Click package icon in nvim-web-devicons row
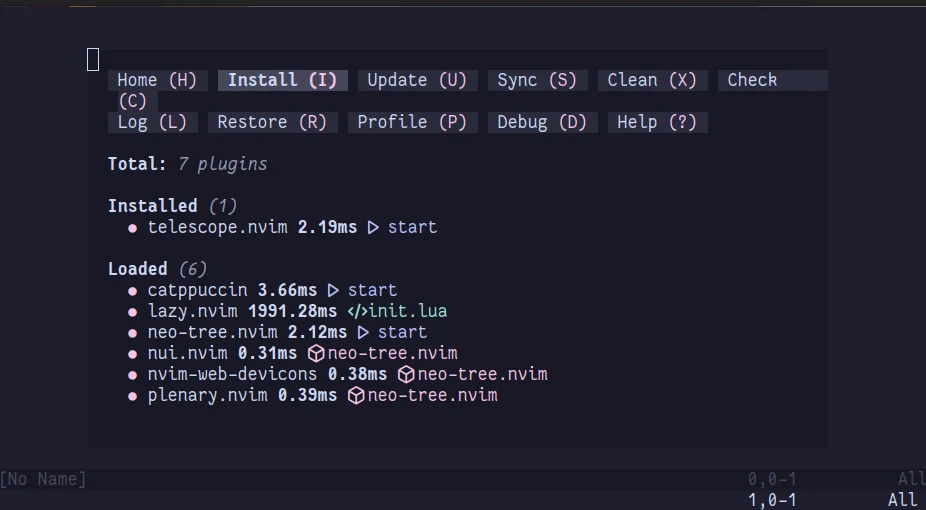This screenshot has width=926, height=510. coord(406,374)
